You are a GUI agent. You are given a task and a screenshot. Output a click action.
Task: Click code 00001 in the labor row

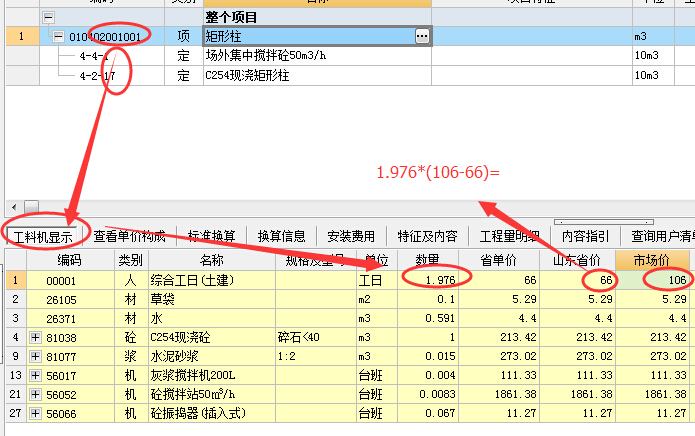[61, 281]
